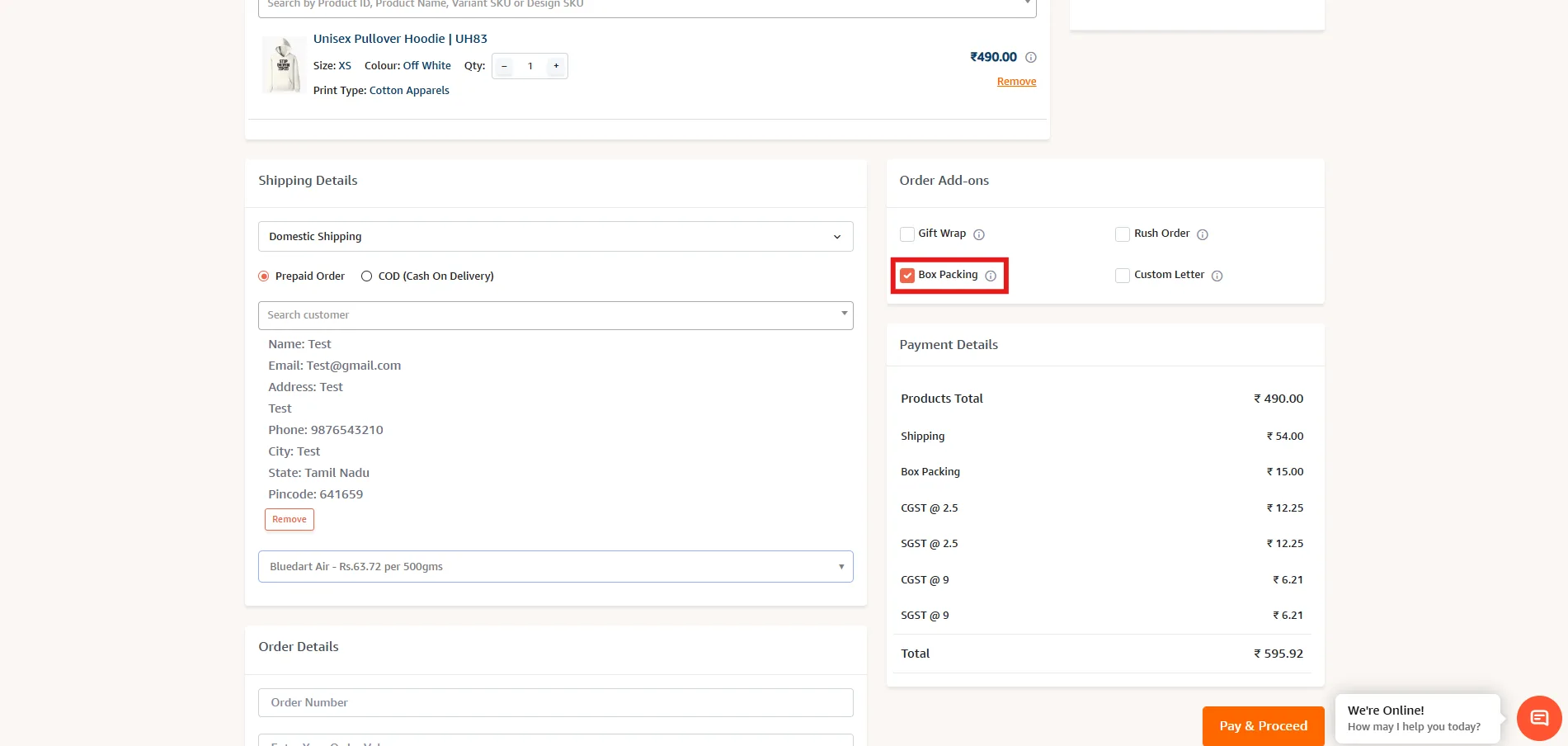The height and width of the screenshot is (746, 1568).
Task: Click the Products Total ₹ 490.00 value
Action: click(1278, 399)
